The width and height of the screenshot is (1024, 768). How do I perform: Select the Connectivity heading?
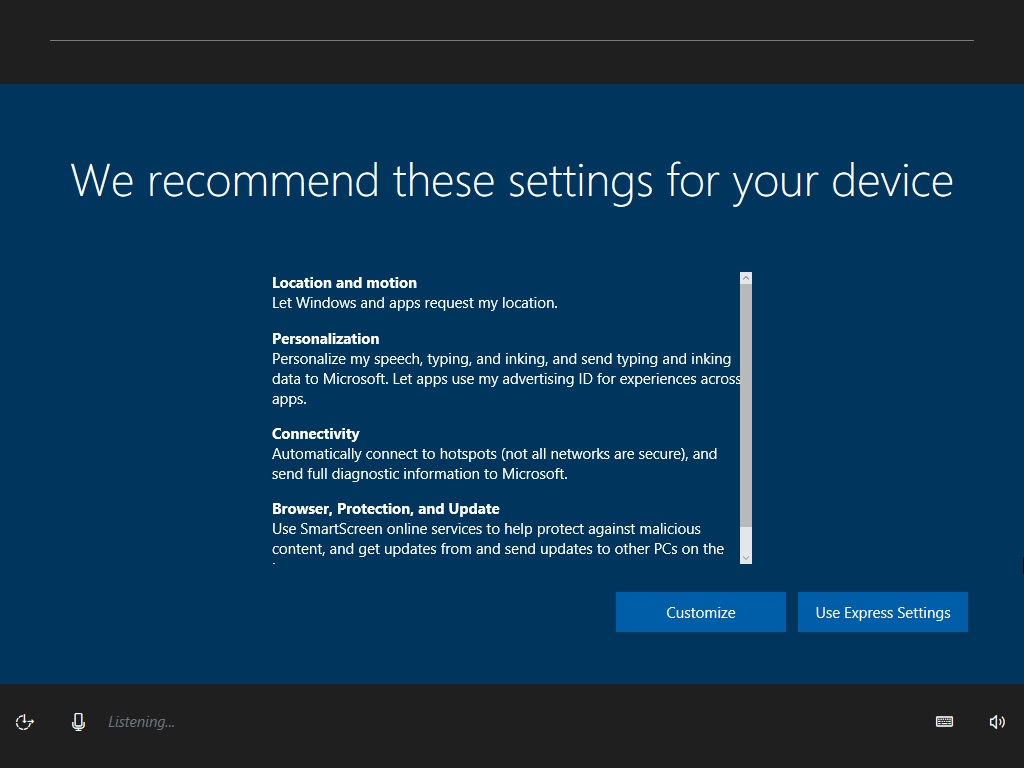pos(315,434)
